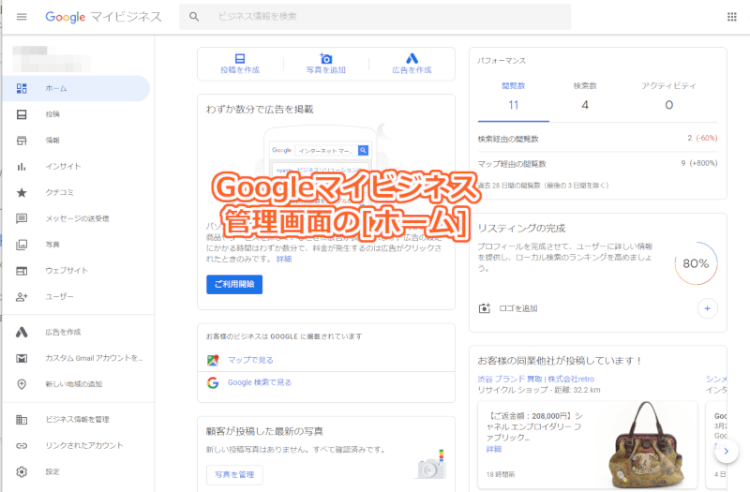Click the Google Maps icon

coord(213,360)
